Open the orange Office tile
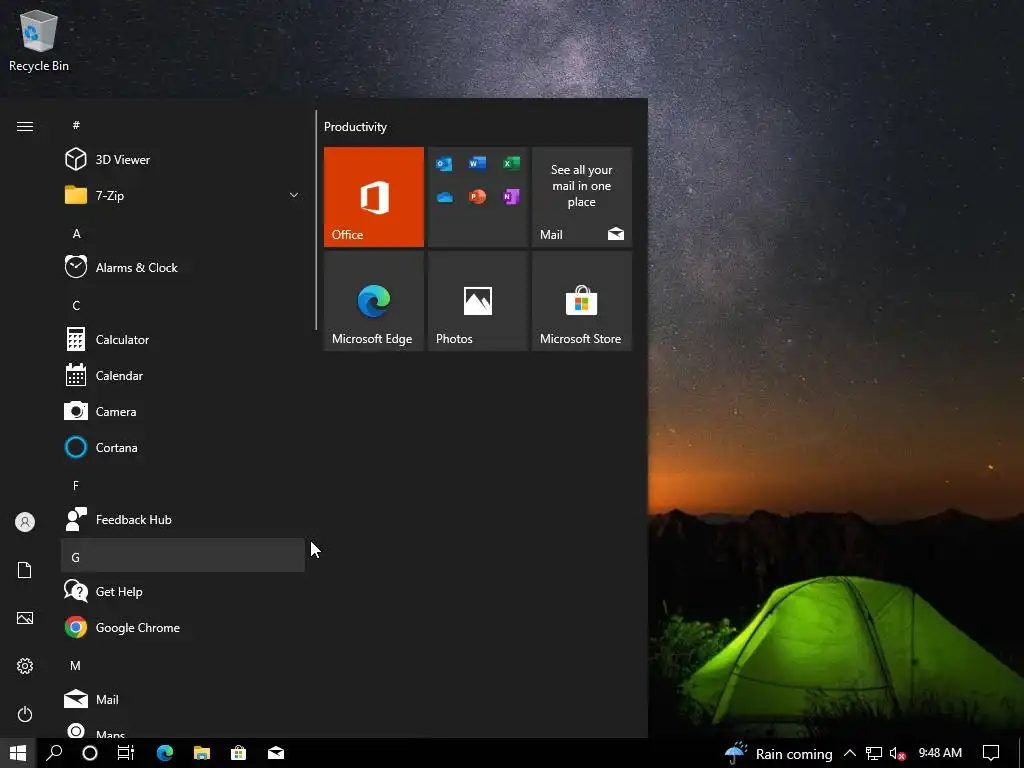Screen dimensions: 1024x768 click(x=374, y=197)
